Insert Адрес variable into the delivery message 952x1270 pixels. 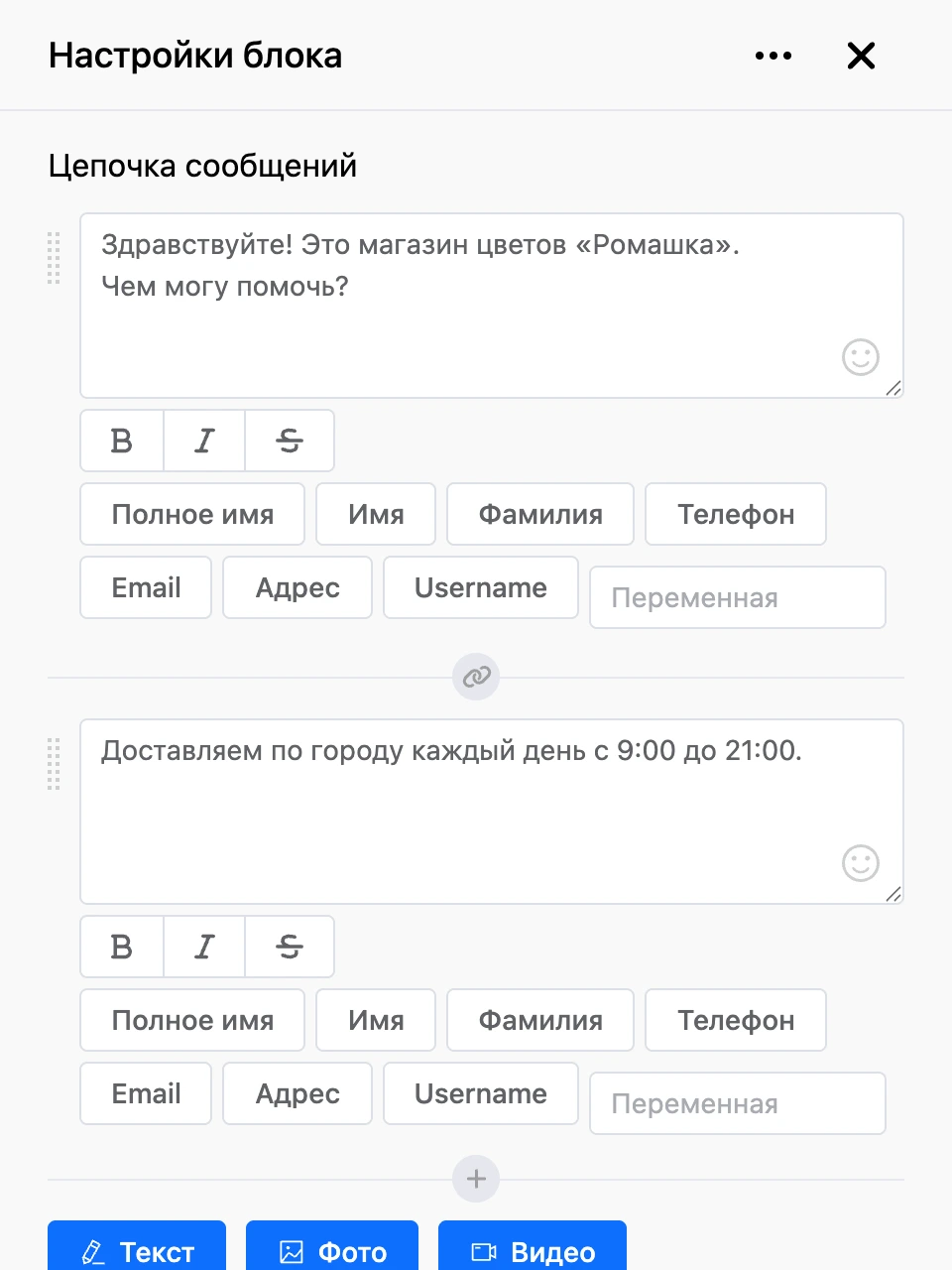pos(297,1093)
